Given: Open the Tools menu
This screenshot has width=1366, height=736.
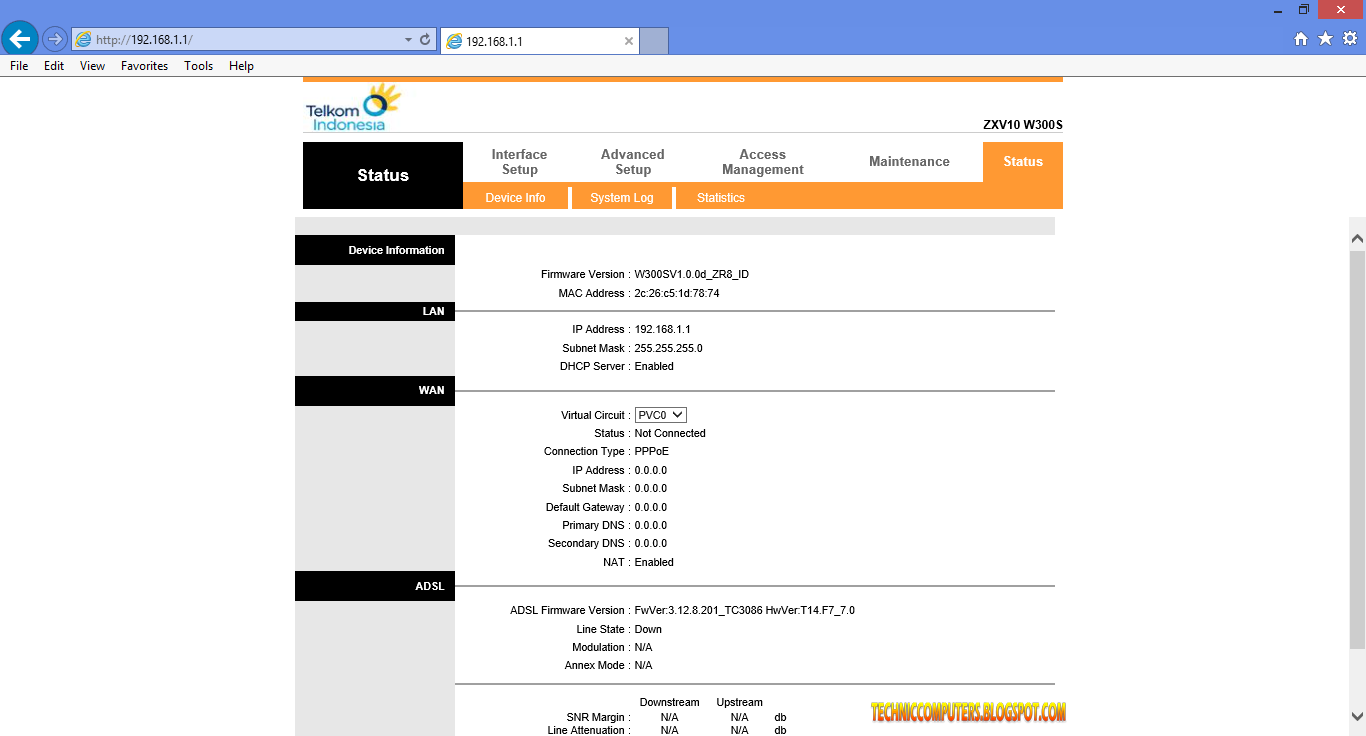Looking at the screenshot, I should pyautogui.click(x=198, y=66).
